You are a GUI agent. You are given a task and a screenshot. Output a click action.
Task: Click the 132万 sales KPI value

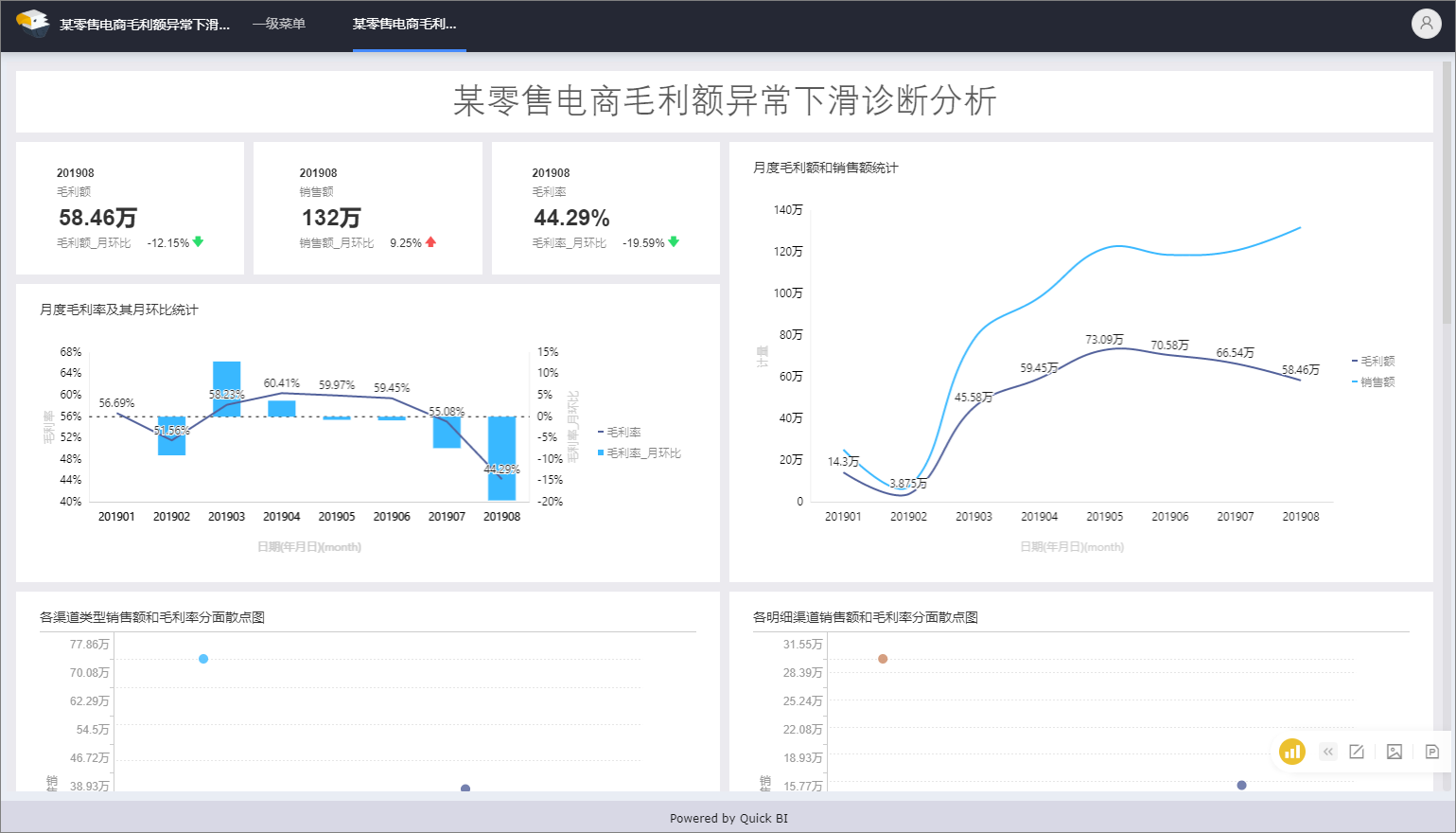pos(331,218)
